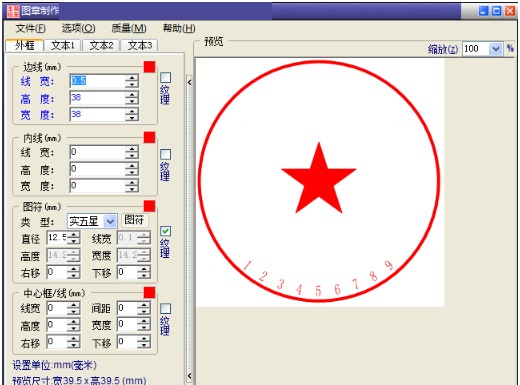Screen dimensions: 520x385
Task: Click the 内线 宽度 input field
Action: [98, 186]
